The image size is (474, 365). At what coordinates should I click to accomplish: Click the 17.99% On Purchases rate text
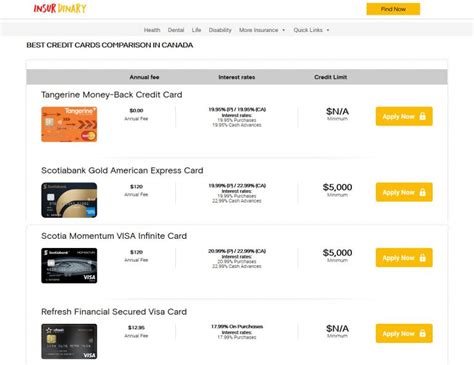(237, 326)
